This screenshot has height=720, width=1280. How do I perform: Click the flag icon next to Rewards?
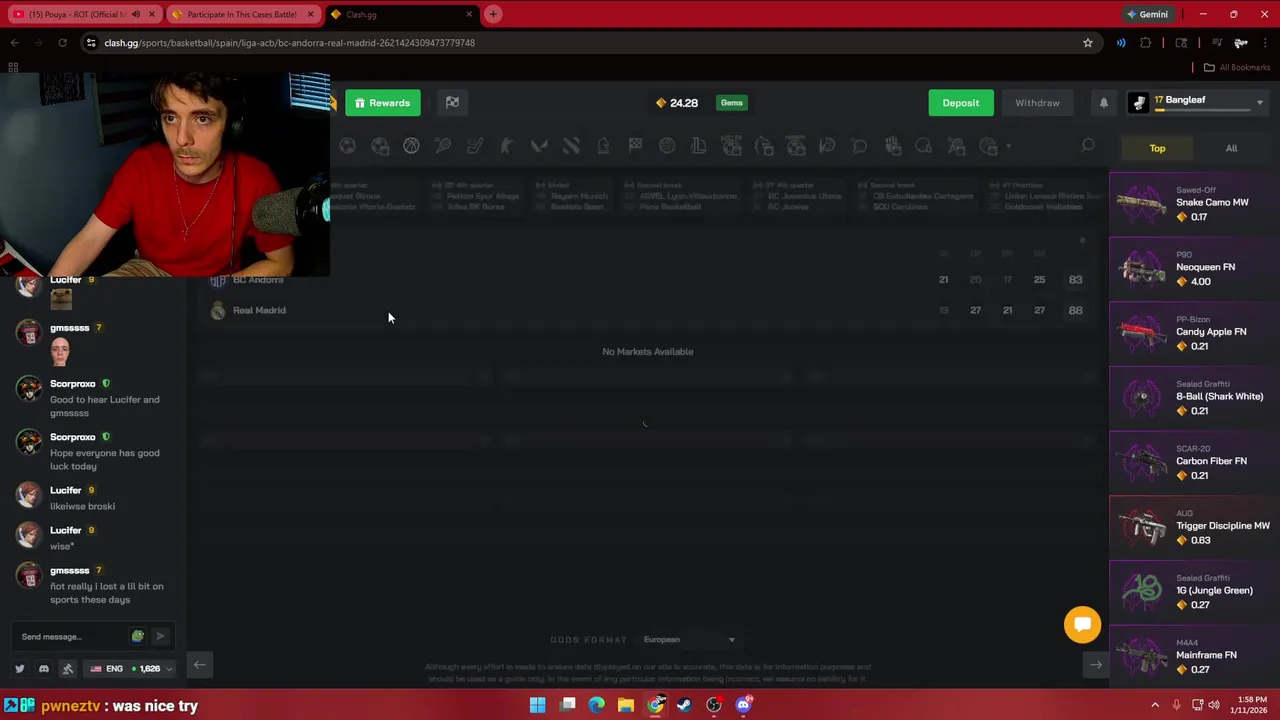coord(452,103)
